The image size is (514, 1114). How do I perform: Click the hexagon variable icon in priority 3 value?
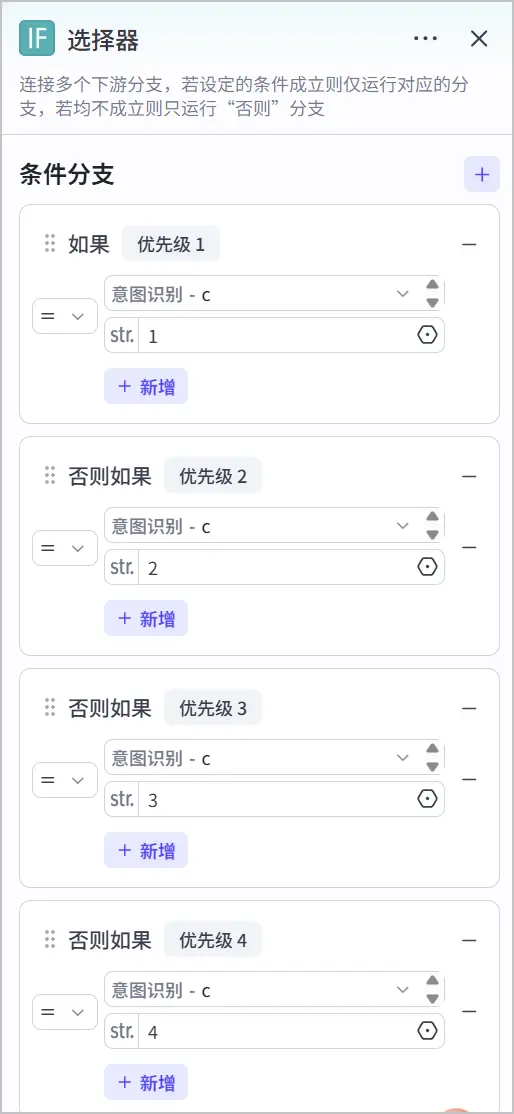427,799
